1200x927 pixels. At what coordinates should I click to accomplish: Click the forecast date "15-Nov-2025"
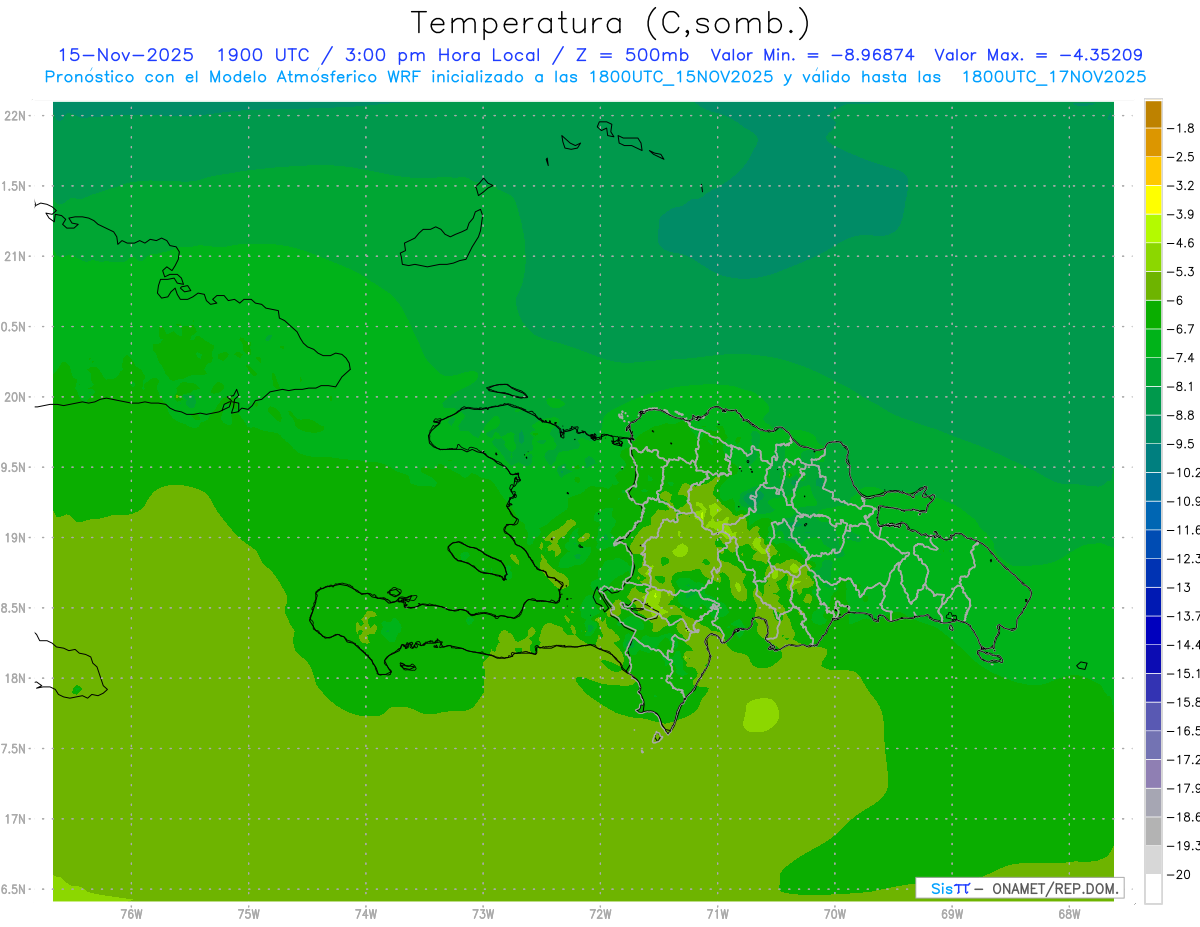click(x=126, y=55)
